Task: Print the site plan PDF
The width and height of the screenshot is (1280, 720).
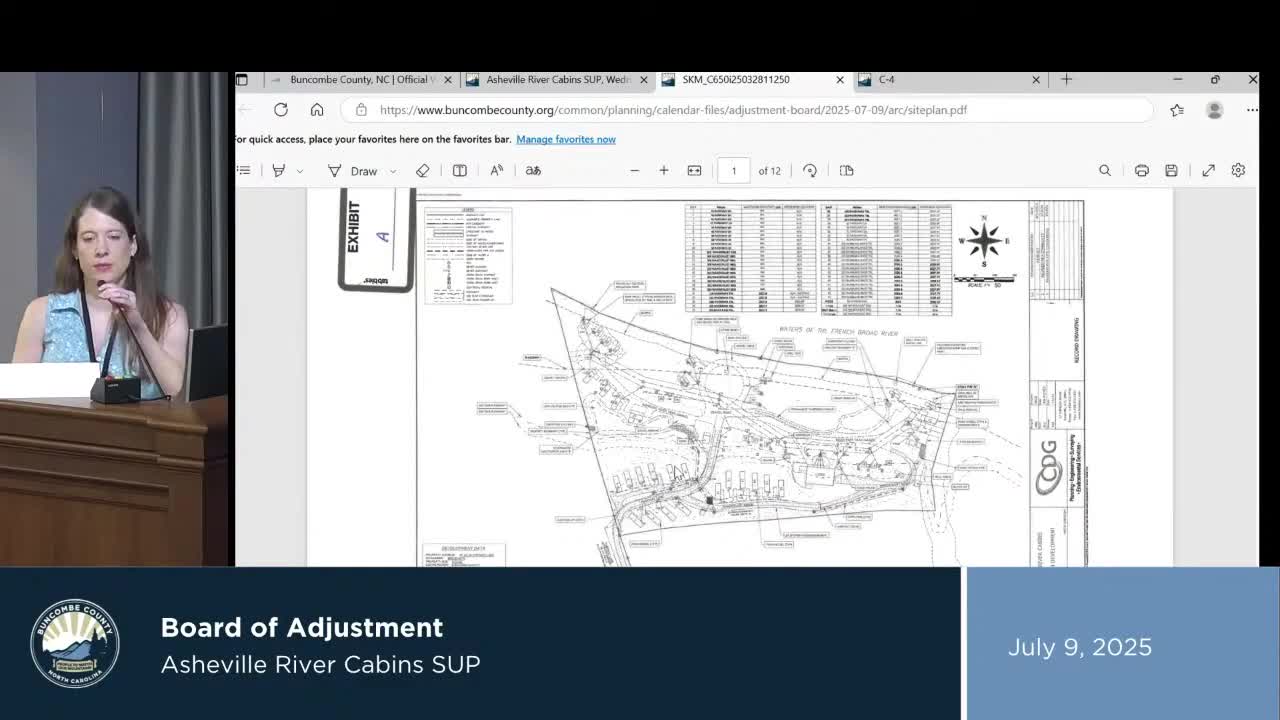Action: point(1141,171)
